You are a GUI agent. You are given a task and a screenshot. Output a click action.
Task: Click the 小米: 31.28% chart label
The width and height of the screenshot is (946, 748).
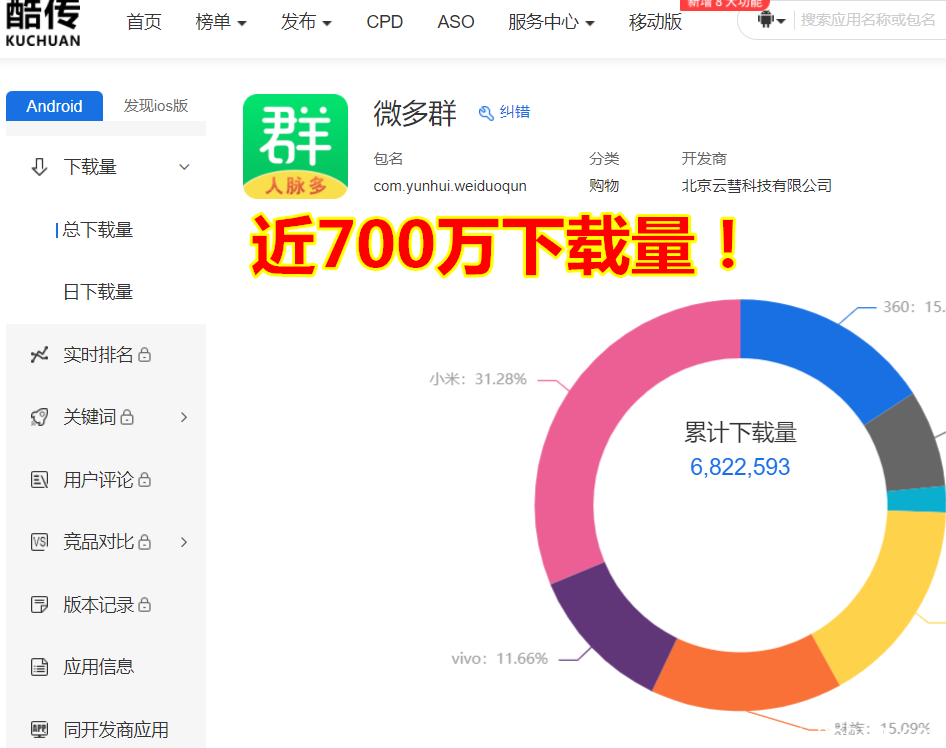point(478,379)
